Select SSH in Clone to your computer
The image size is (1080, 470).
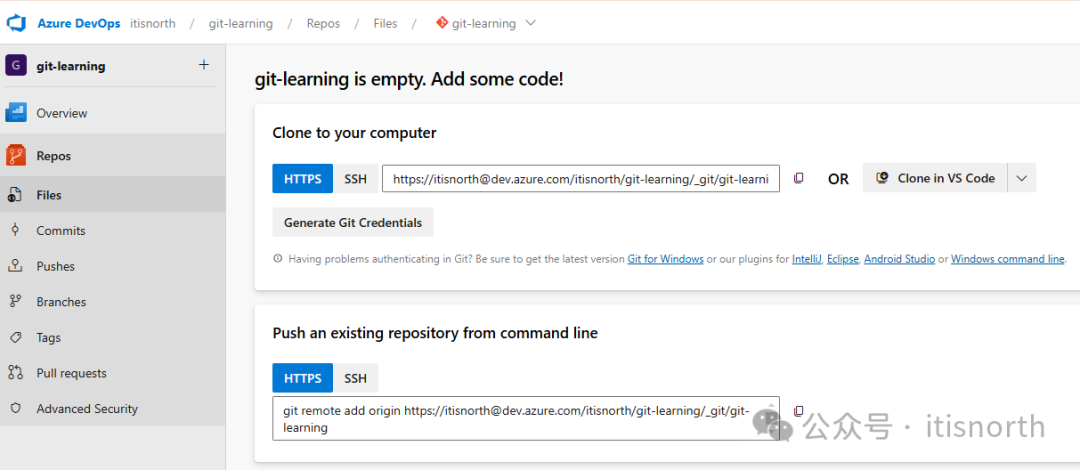(x=356, y=179)
